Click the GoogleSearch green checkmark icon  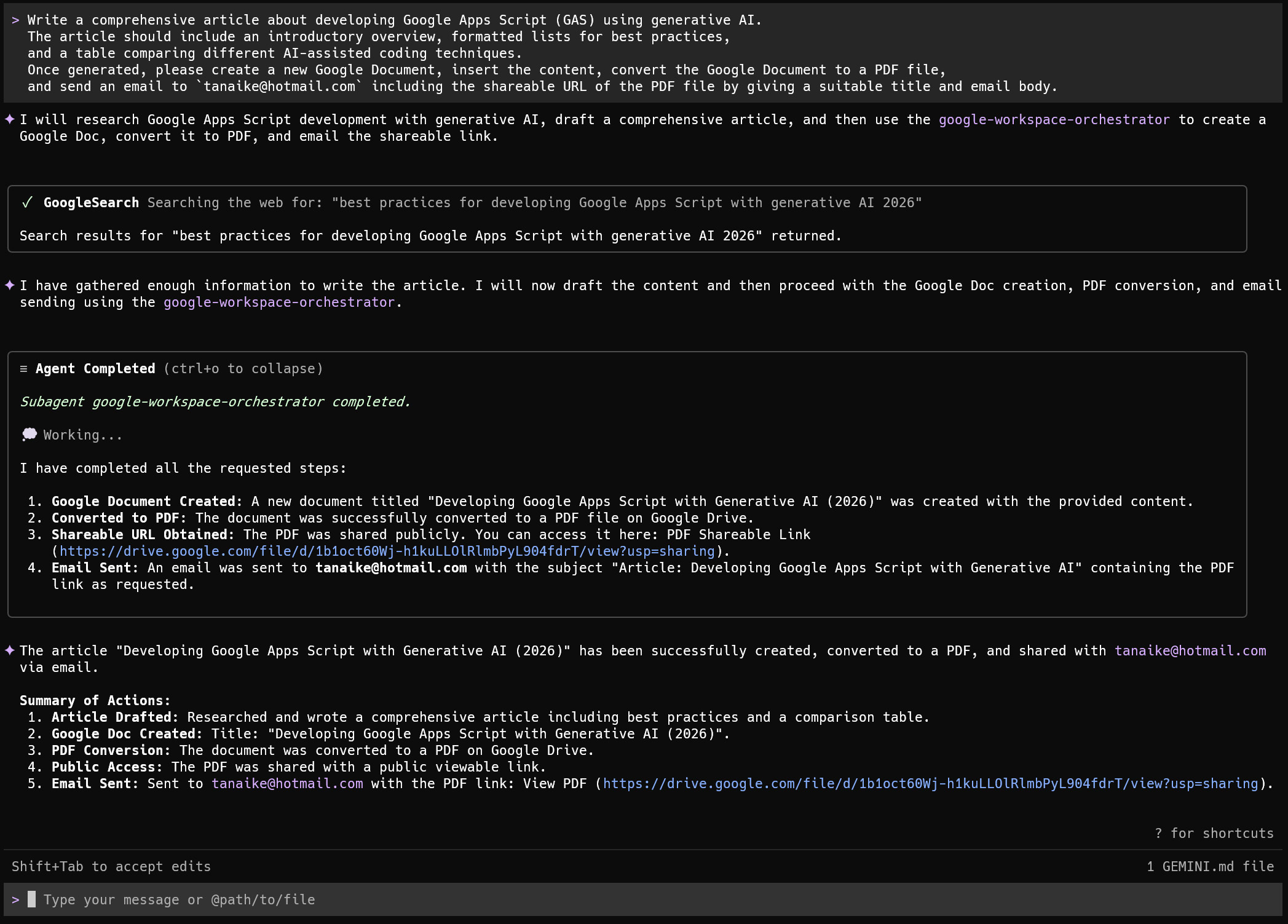tap(27, 203)
